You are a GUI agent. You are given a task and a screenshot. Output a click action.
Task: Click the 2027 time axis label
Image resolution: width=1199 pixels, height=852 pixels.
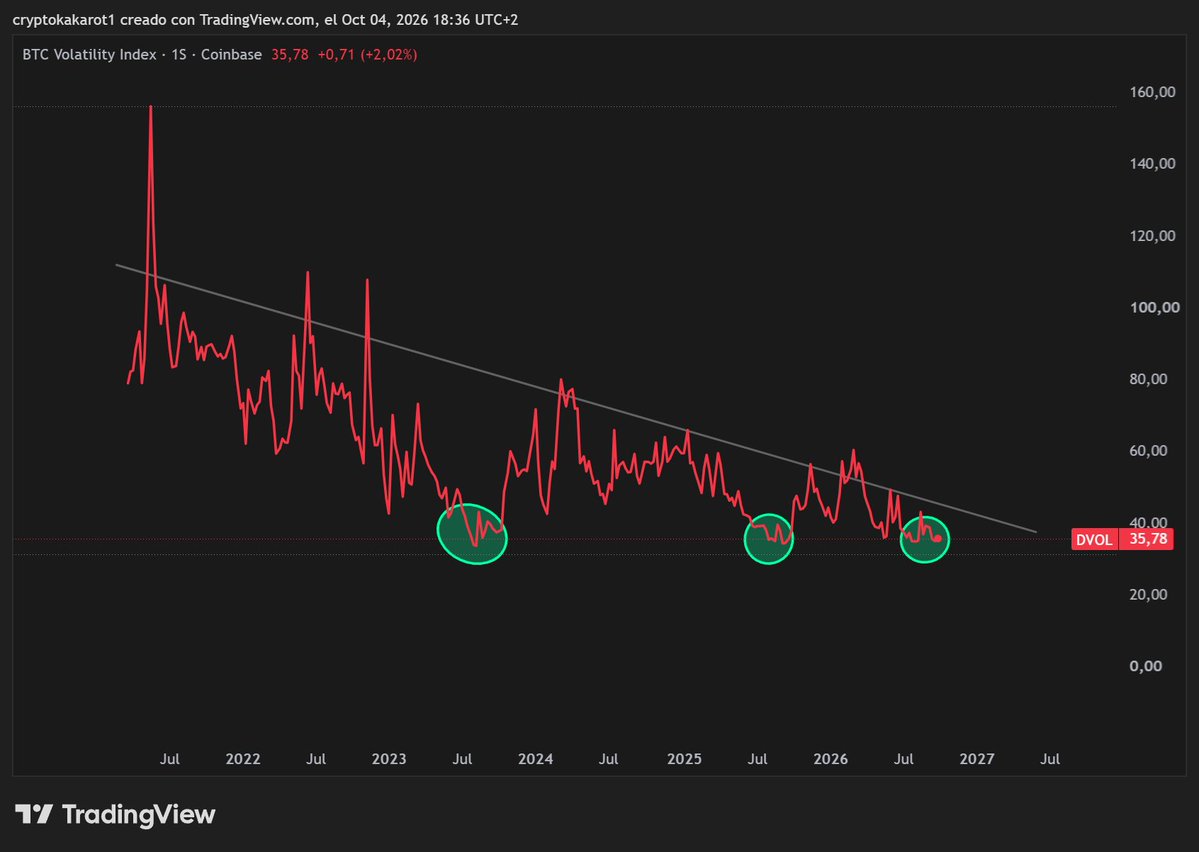[976, 759]
